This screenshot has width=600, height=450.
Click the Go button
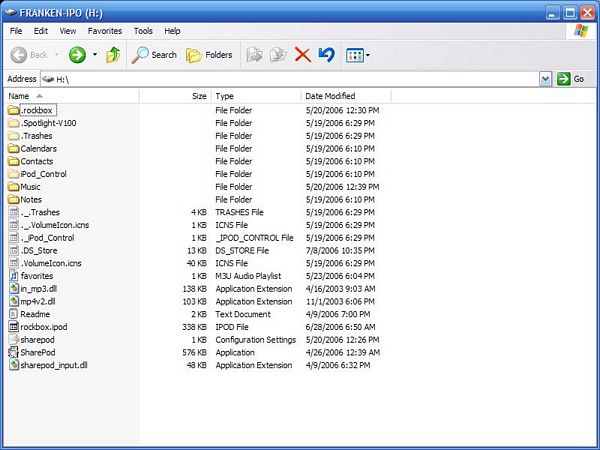tap(571, 79)
